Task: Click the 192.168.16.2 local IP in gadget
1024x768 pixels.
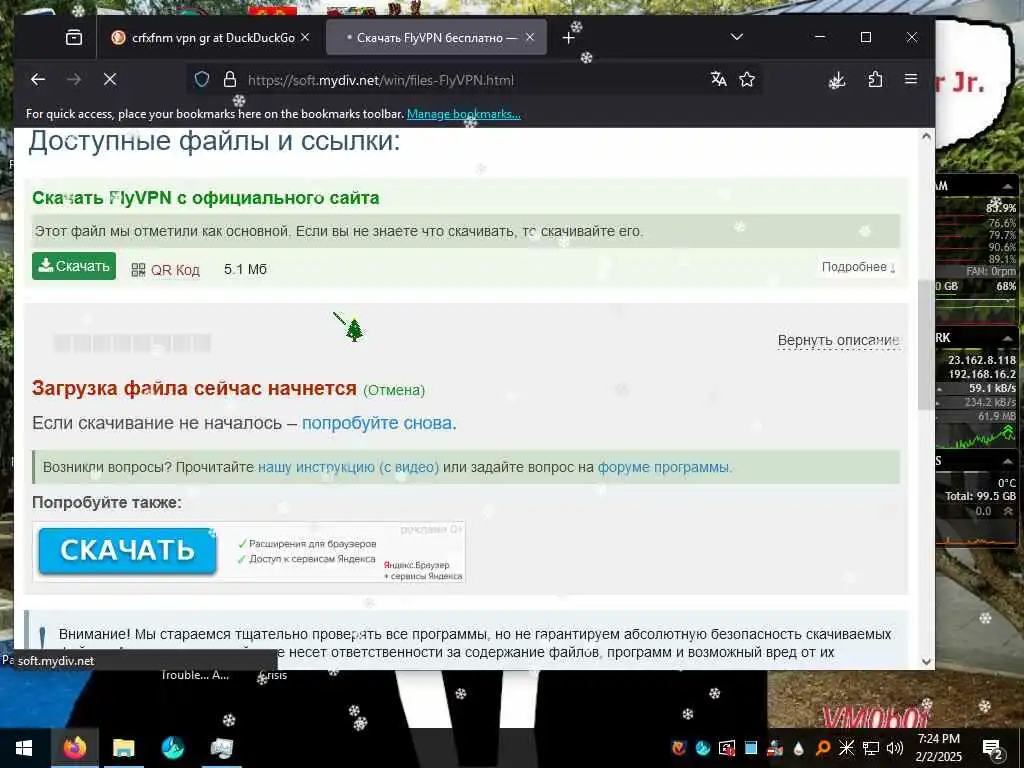Action: click(982, 374)
